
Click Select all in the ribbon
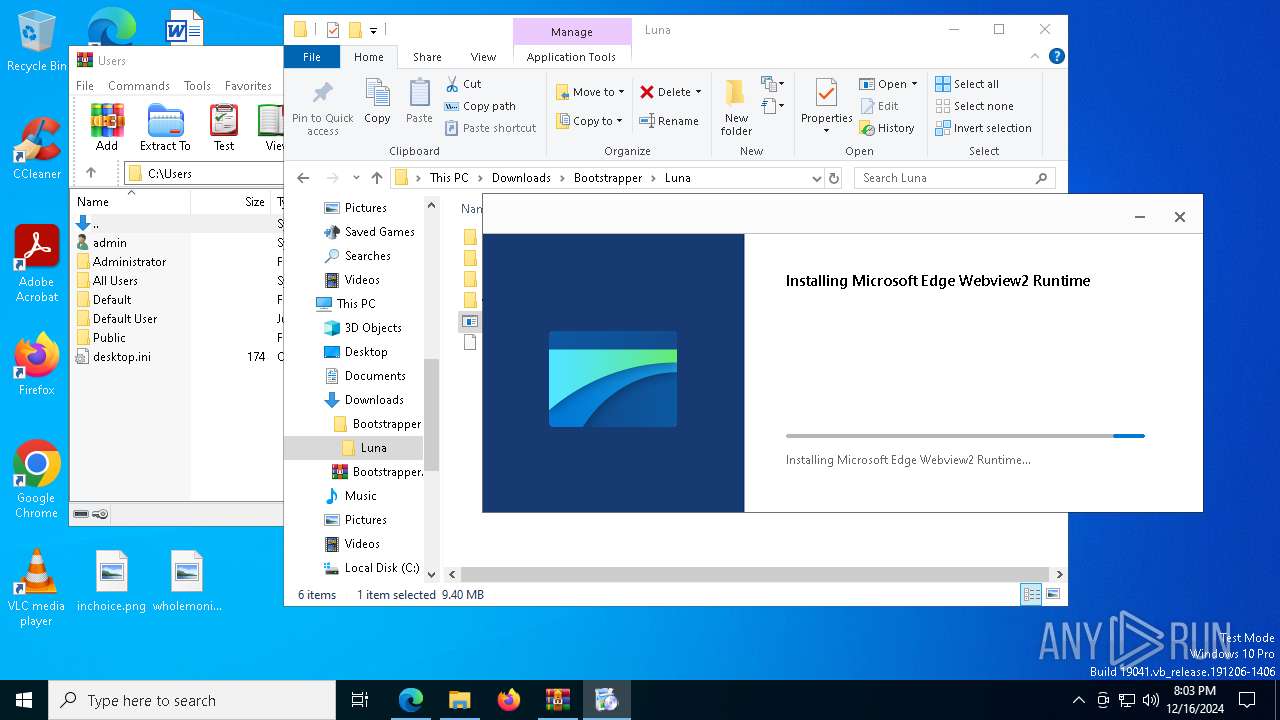[967, 84]
